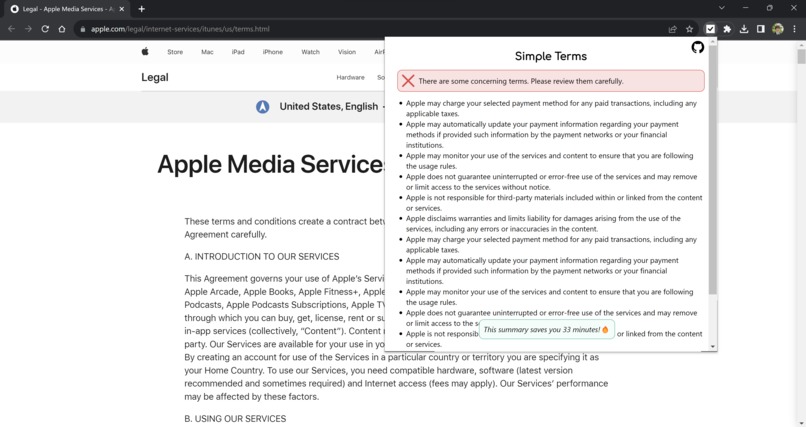This screenshot has width=806, height=427.
Task: Open the Vision menu item
Action: 347,52
